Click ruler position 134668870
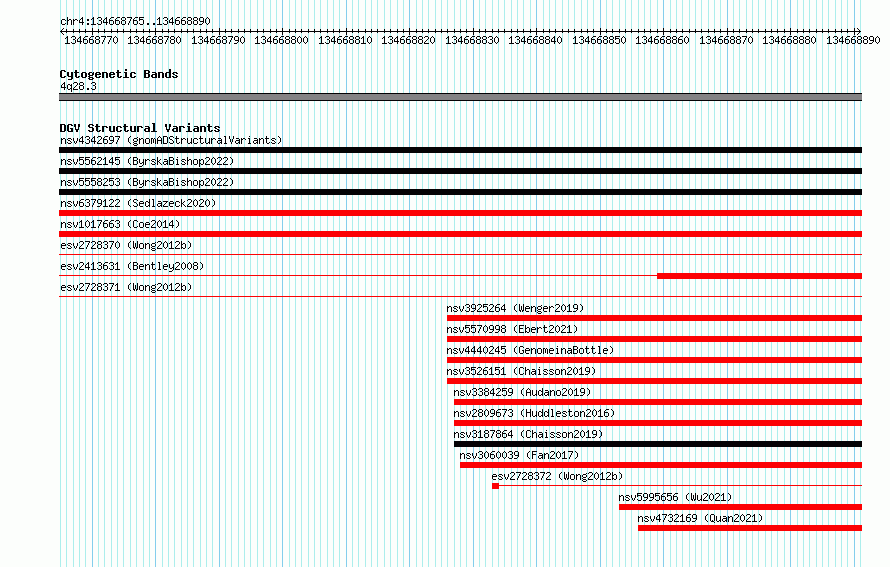This screenshot has height=567, width=890. [726, 40]
